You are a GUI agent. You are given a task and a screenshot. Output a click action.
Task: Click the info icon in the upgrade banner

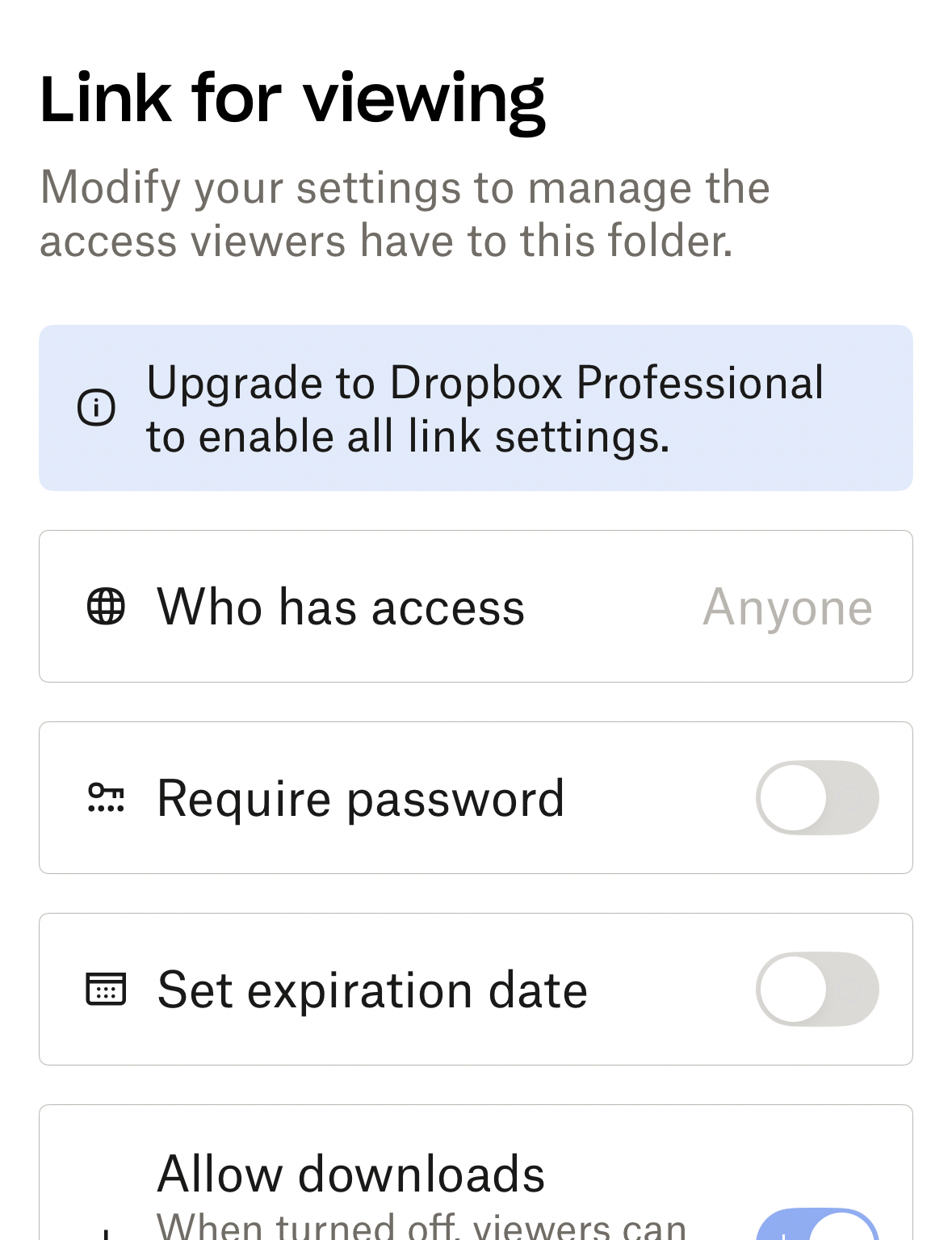[x=96, y=407]
